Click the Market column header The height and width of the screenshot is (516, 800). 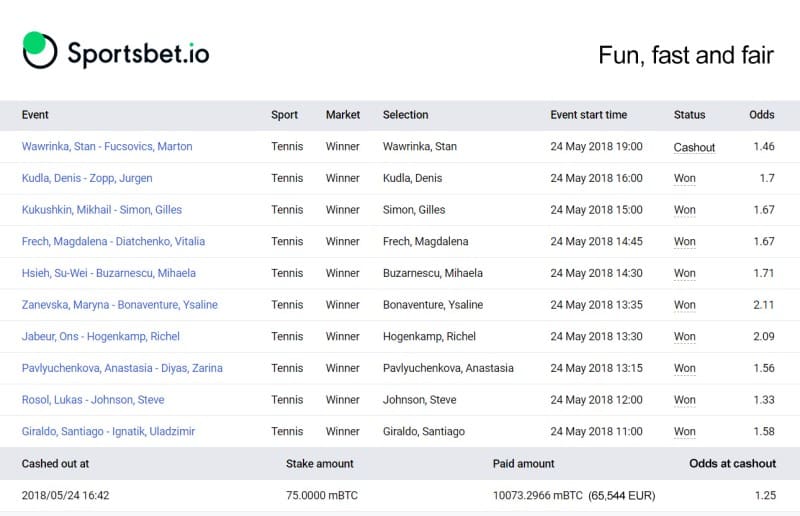click(343, 115)
